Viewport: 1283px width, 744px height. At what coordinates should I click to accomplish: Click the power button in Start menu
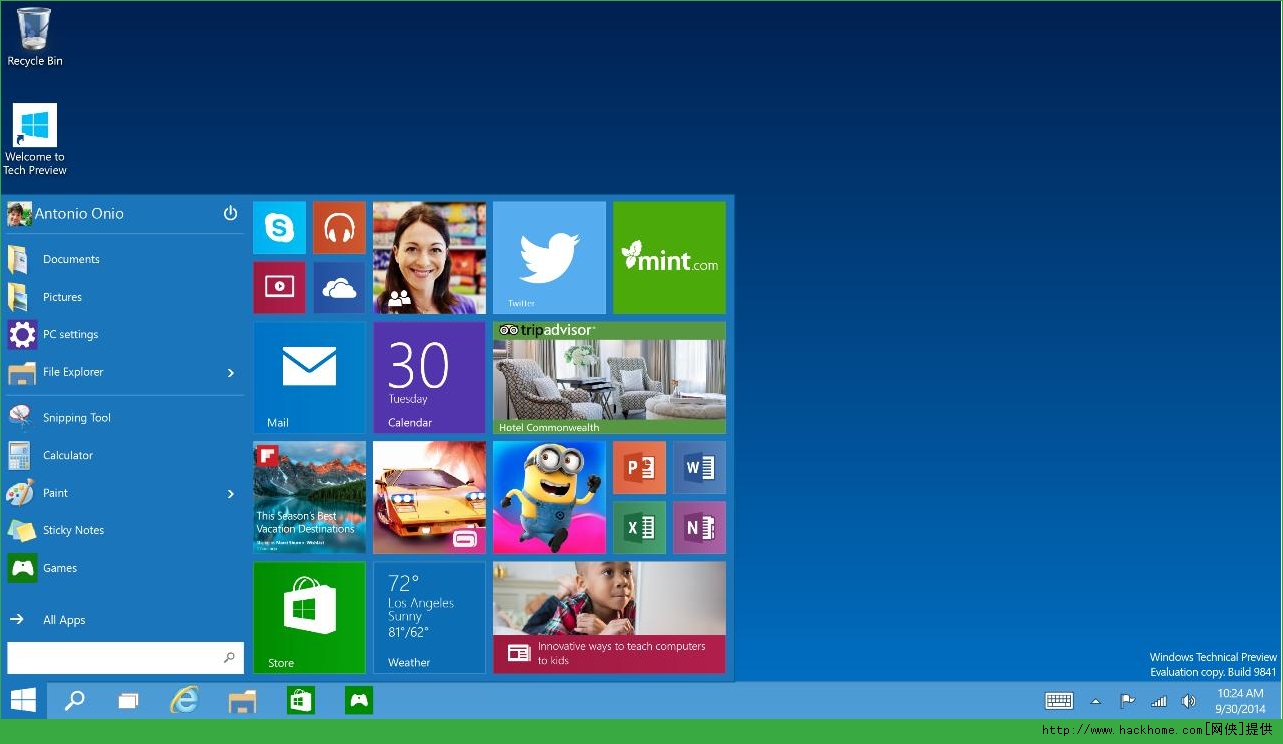(230, 213)
